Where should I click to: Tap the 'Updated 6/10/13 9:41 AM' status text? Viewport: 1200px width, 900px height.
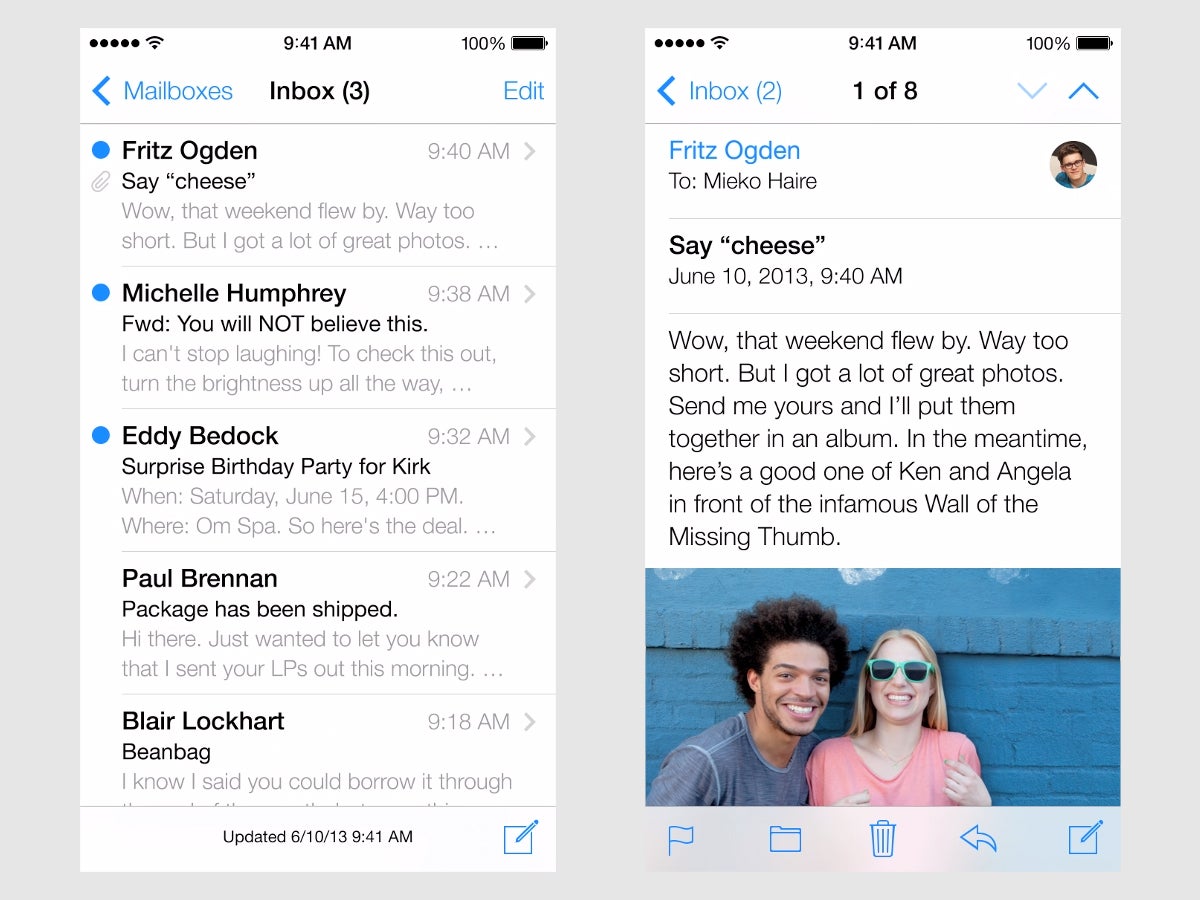coord(318,837)
